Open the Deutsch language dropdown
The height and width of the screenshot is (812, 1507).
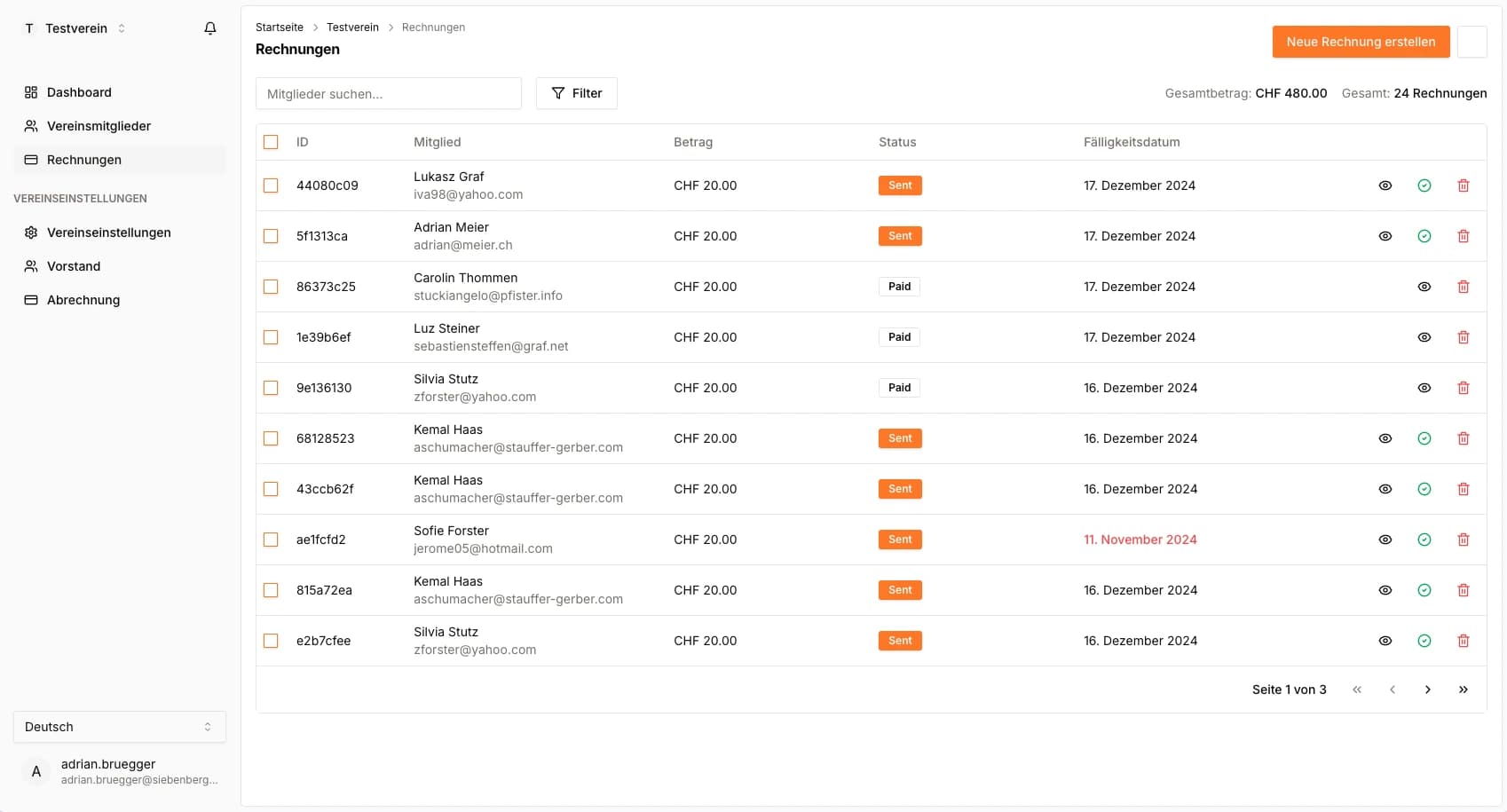coord(120,727)
